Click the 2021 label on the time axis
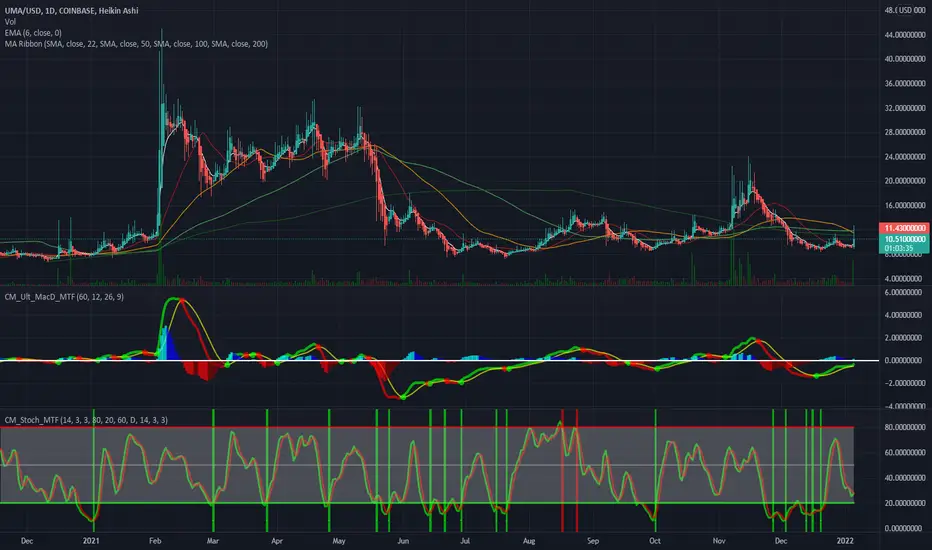 (91, 541)
